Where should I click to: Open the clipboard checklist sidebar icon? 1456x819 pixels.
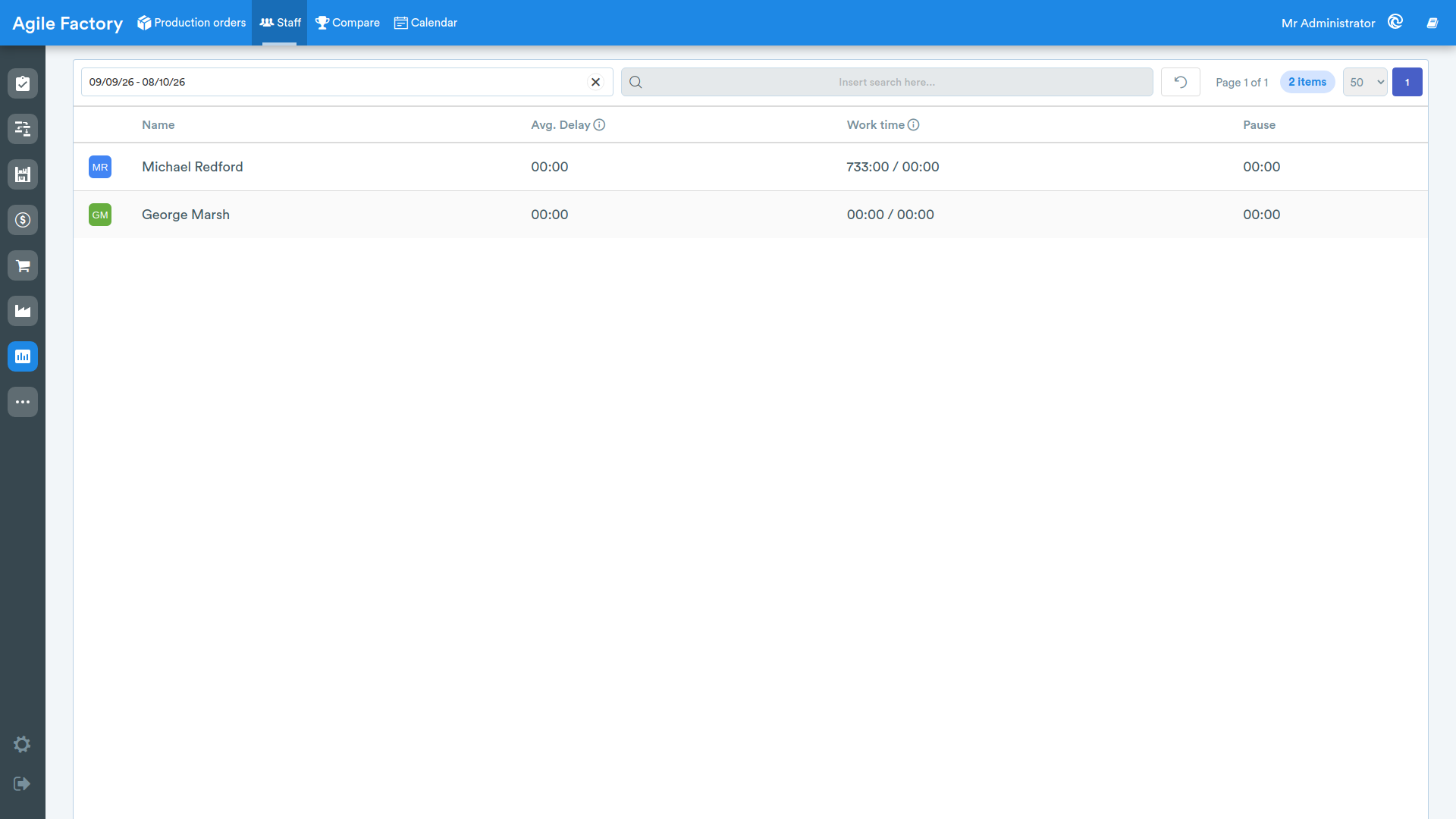tap(23, 83)
